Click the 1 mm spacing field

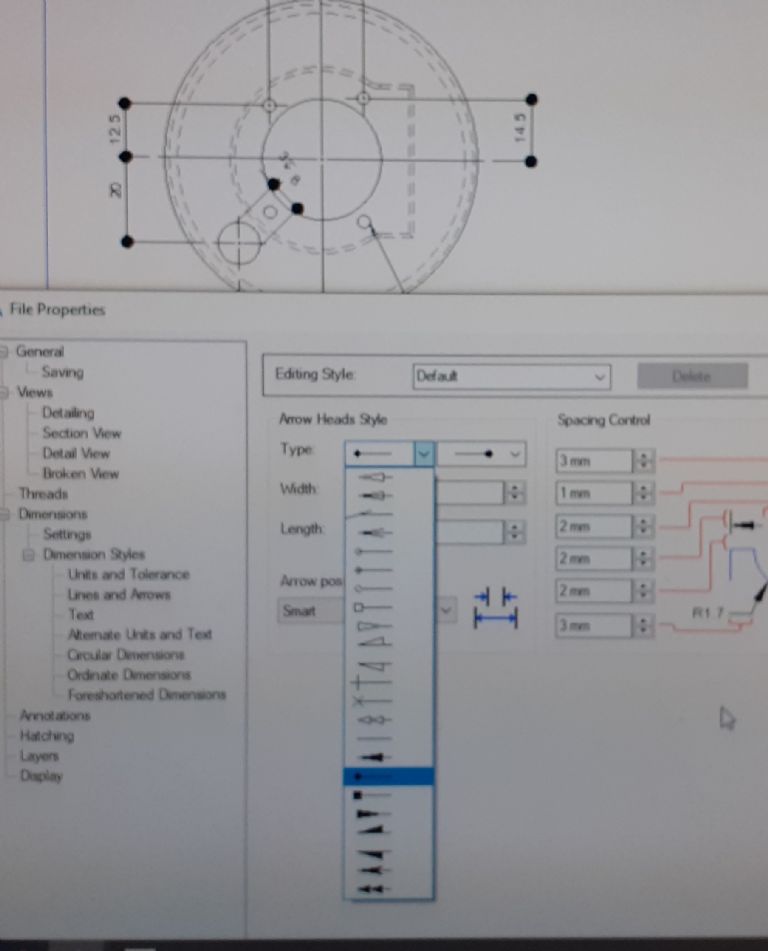click(595, 493)
